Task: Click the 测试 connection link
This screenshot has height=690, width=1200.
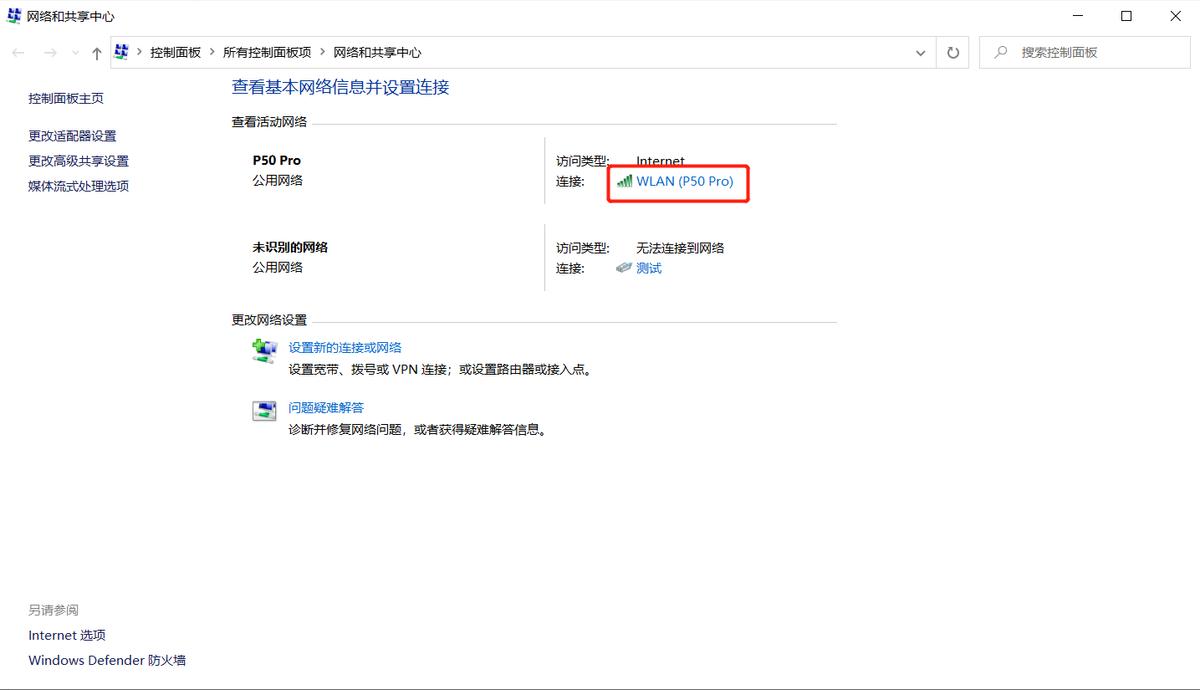Action: point(648,268)
